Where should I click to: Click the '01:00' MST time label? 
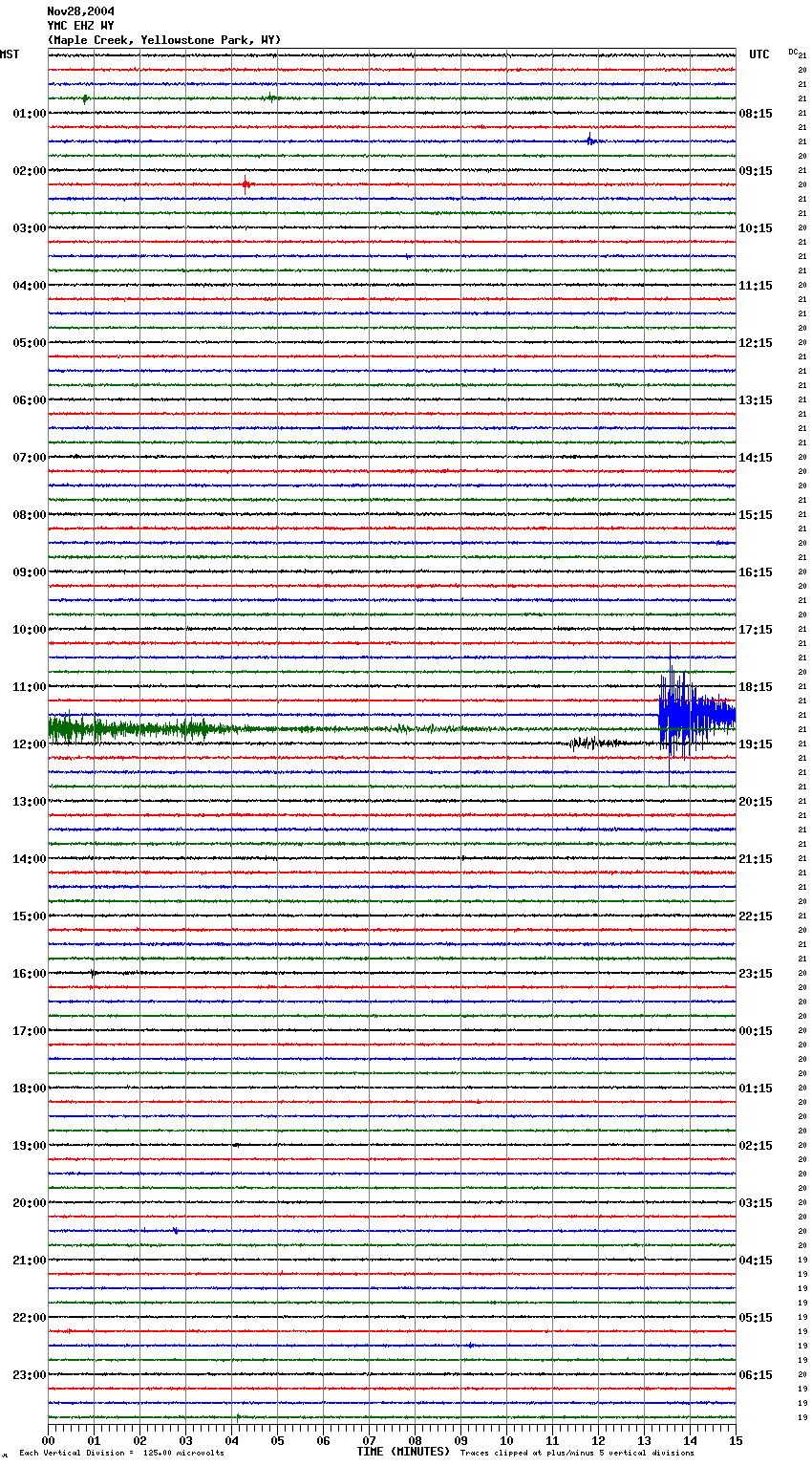click(30, 114)
